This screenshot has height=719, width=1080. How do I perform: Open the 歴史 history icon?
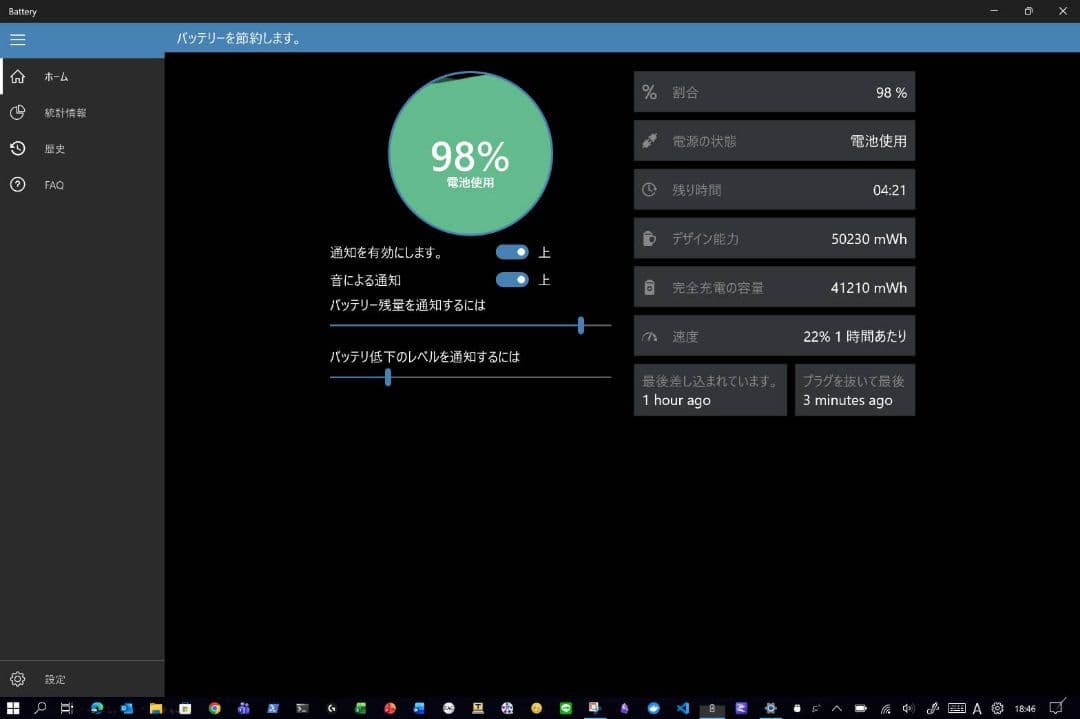[18, 148]
